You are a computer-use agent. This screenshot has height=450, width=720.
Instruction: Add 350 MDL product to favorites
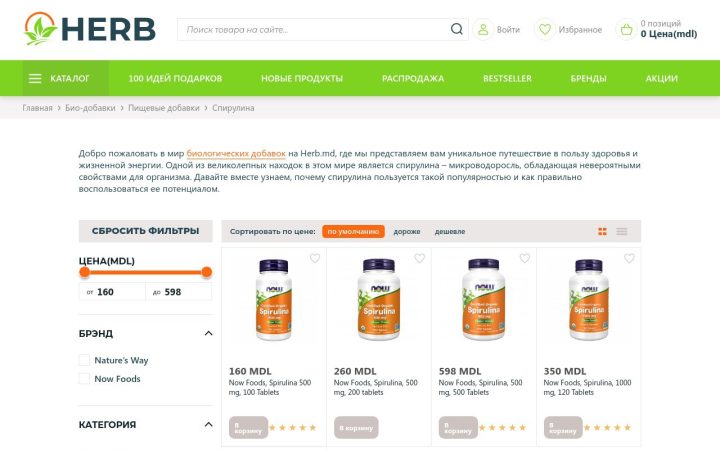[629, 259]
